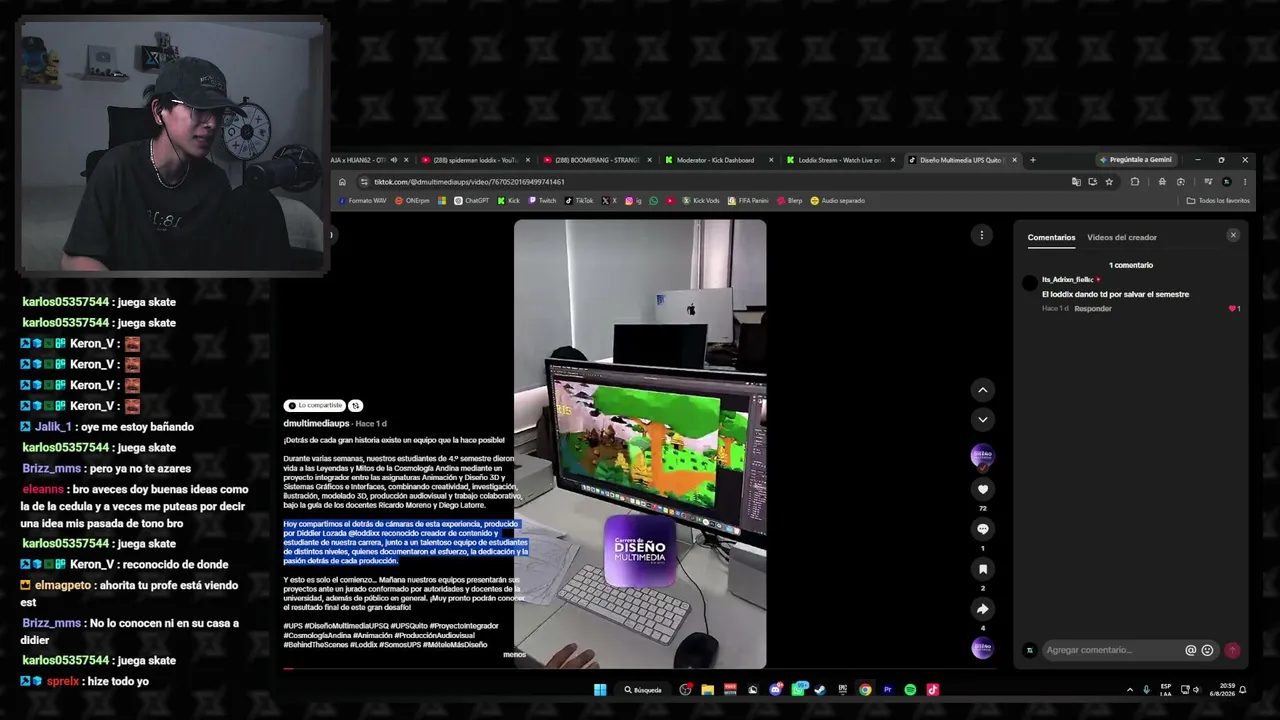Open File Explorer from the taskbar
This screenshot has height=720, width=1280.
click(x=707, y=689)
